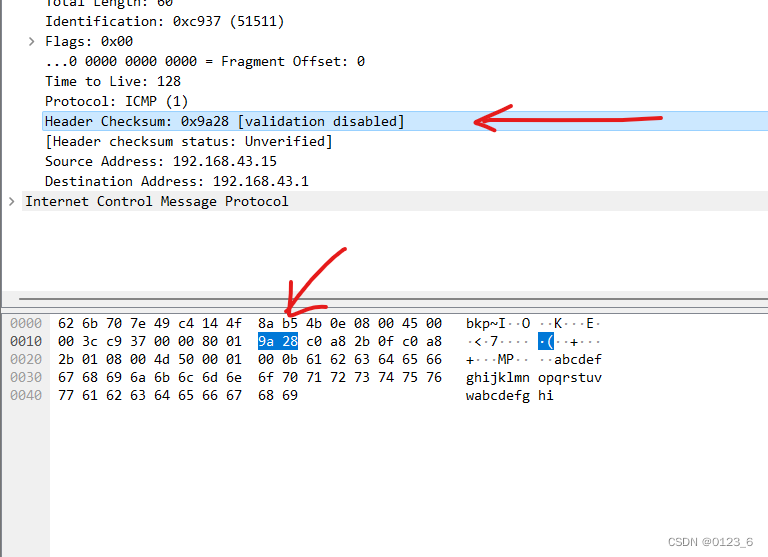Image resolution: width=768 pixels, height=557 pixels.
Task: Click ASCII text 'wabcdefg' in hex pane
Action: coord(498,396)
